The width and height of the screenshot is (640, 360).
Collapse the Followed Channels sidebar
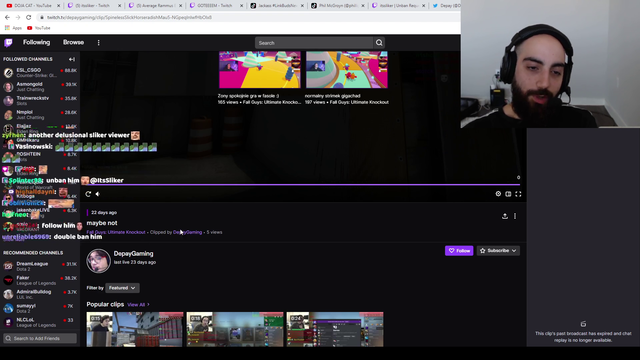pos(72,59)
